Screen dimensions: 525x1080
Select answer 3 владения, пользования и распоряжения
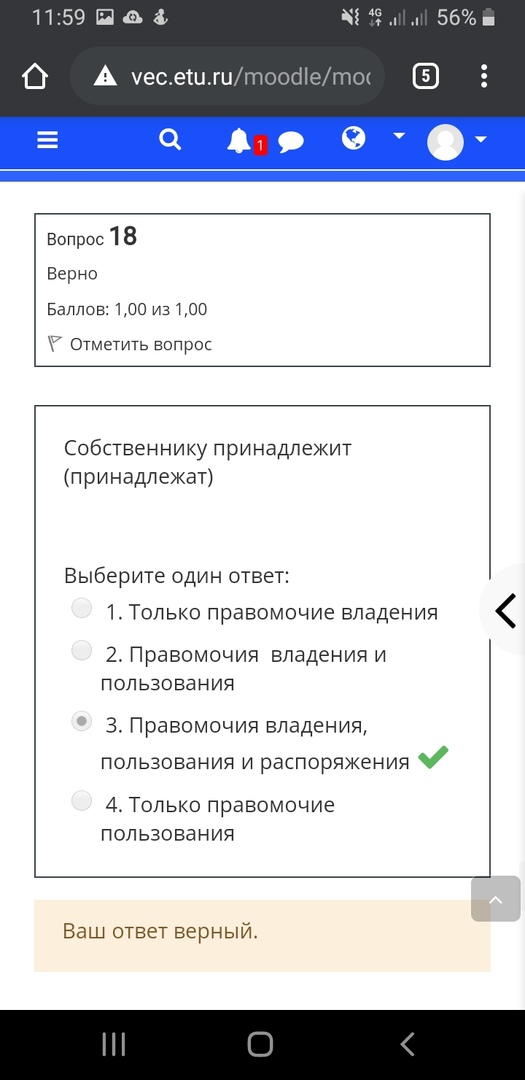[x=82, y=721]
